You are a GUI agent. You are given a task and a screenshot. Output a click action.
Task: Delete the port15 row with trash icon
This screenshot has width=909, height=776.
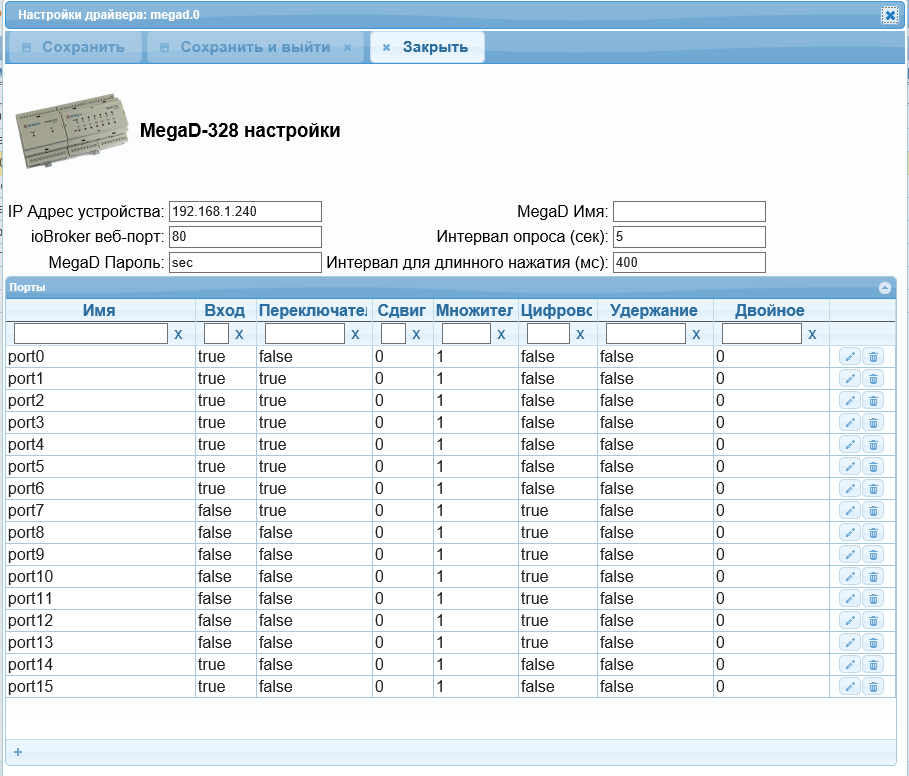tap(873, 687)
